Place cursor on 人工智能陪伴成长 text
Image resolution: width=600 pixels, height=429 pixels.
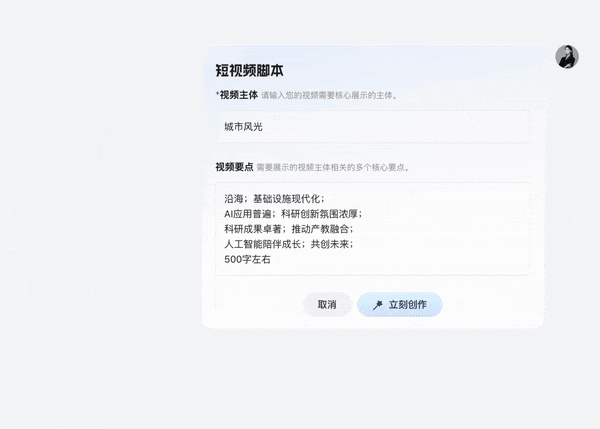pos(260,244)
